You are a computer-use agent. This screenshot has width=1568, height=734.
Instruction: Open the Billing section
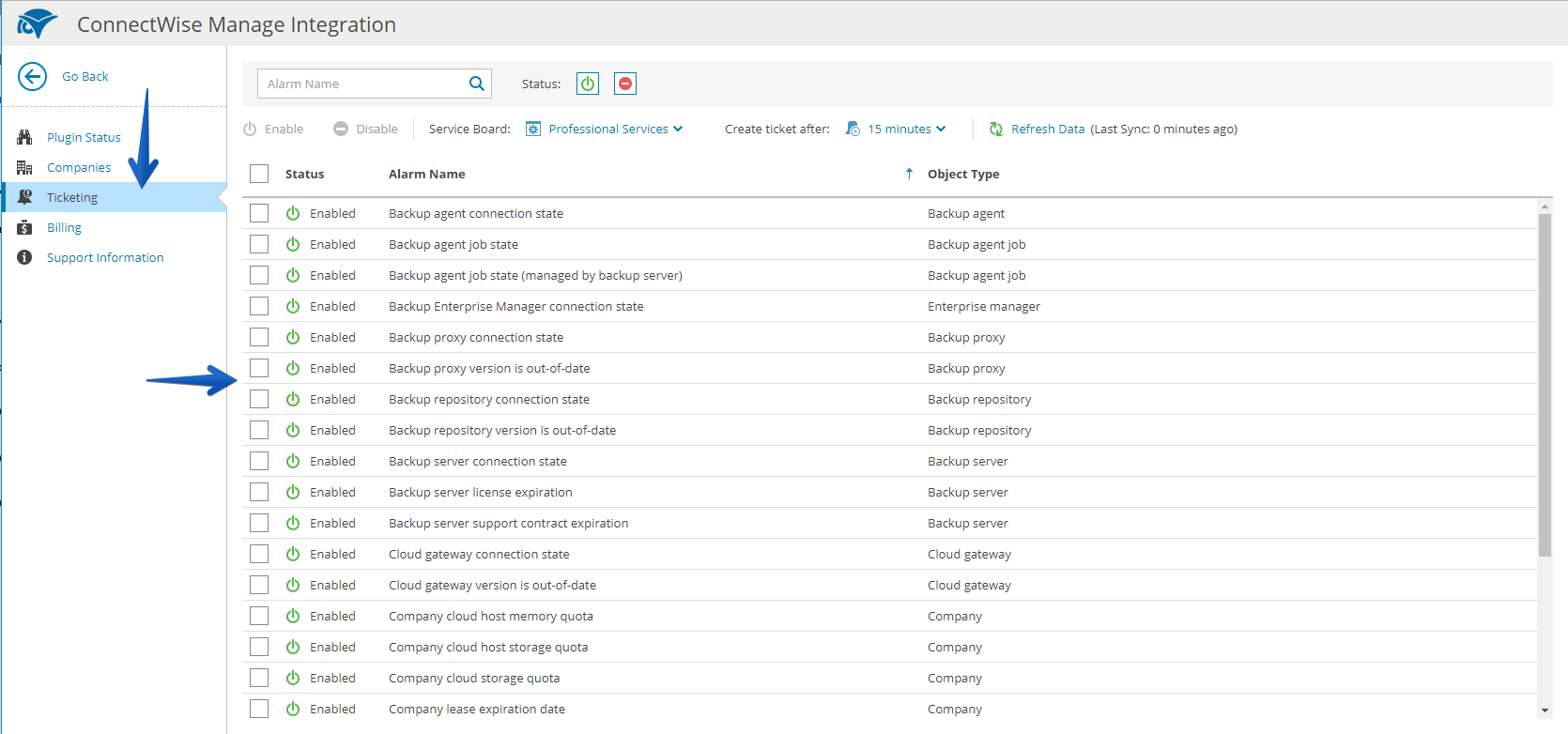coord(64,227)
